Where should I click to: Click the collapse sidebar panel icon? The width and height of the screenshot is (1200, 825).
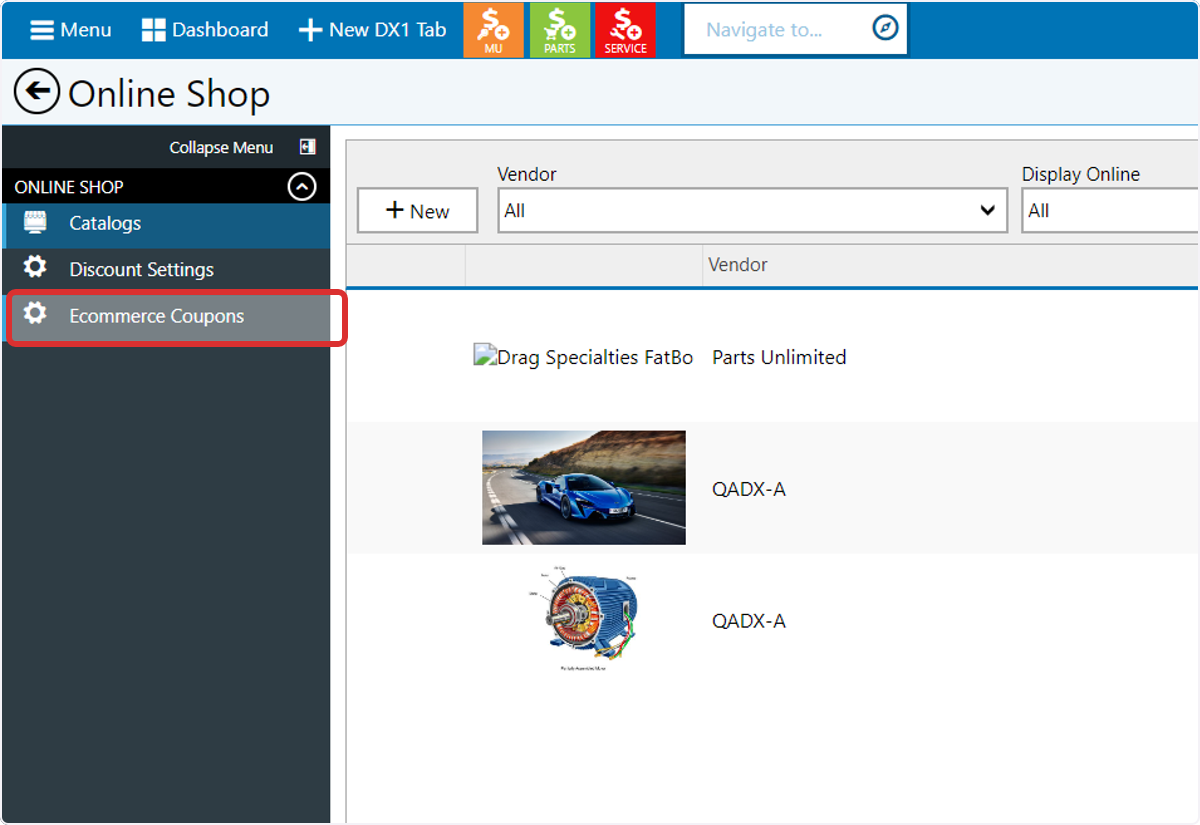point(308,147)
